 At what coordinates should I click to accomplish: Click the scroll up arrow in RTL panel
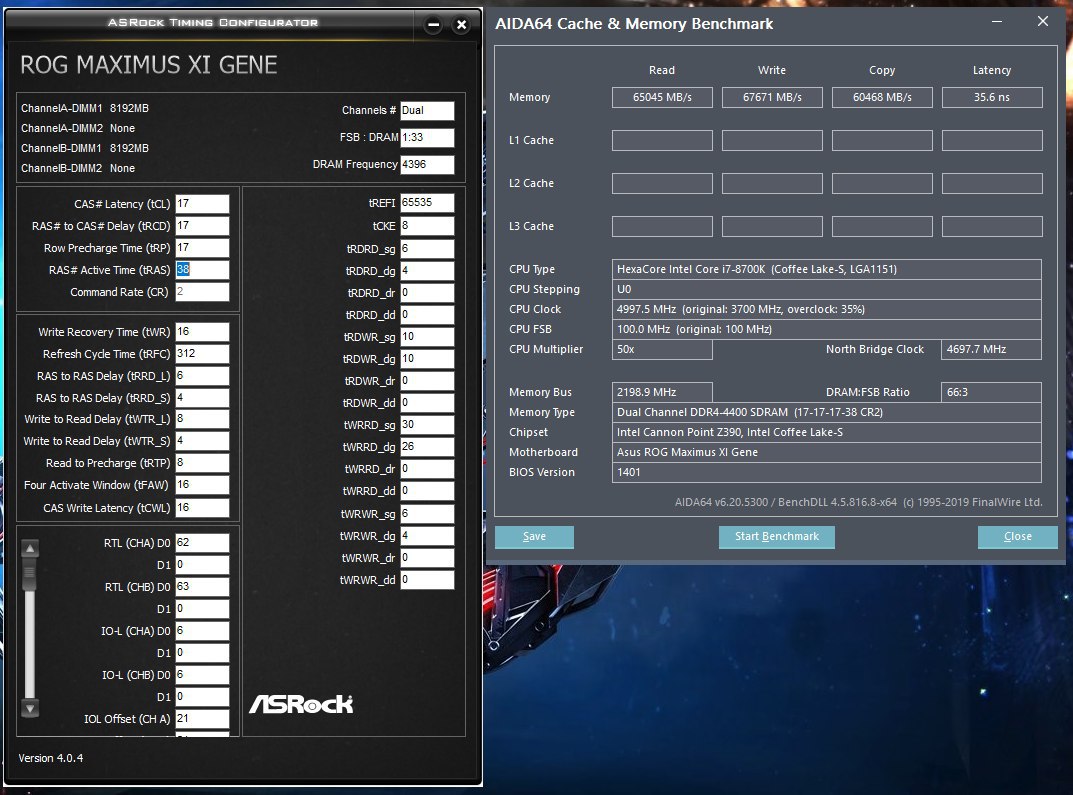pos(30,549)
